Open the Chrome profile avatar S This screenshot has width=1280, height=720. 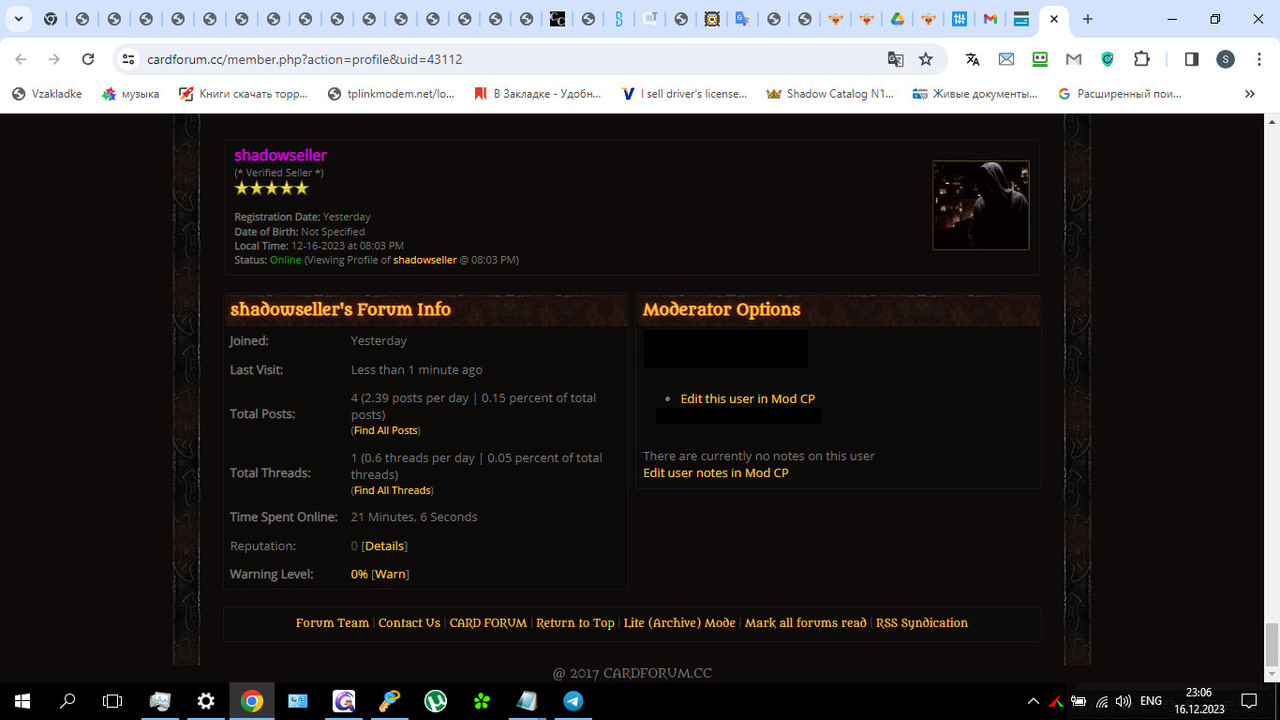point(1225,59)
